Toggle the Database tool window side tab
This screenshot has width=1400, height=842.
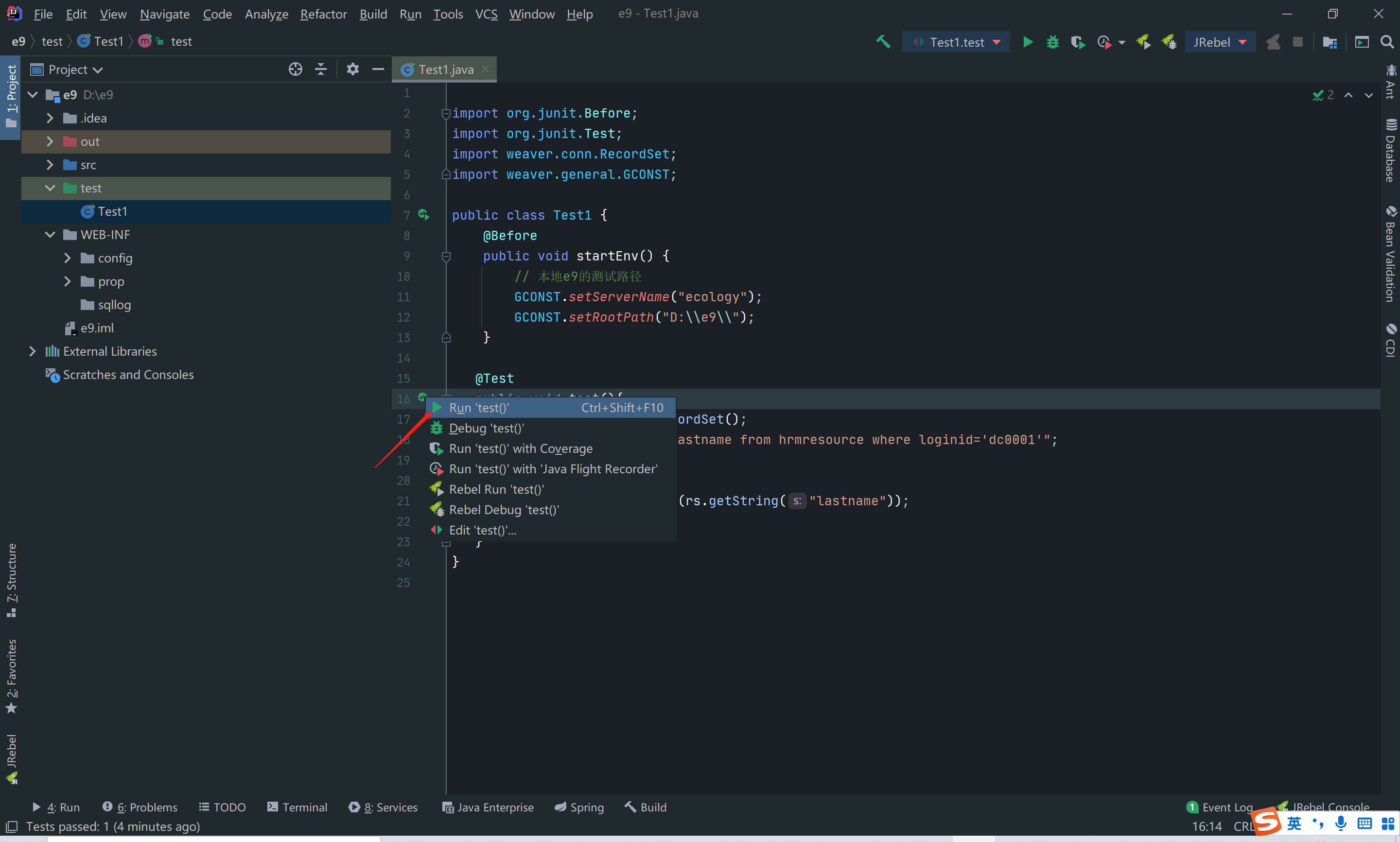pos(1390,151)
